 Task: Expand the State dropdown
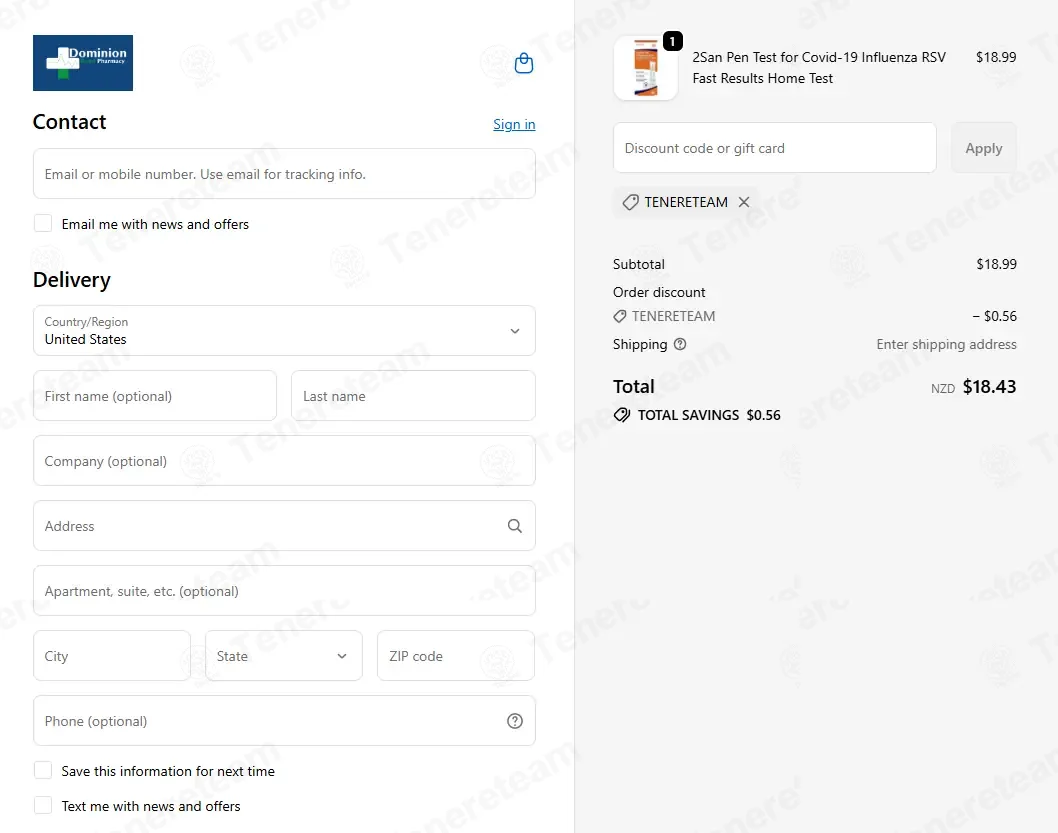[x=283, y=656]
